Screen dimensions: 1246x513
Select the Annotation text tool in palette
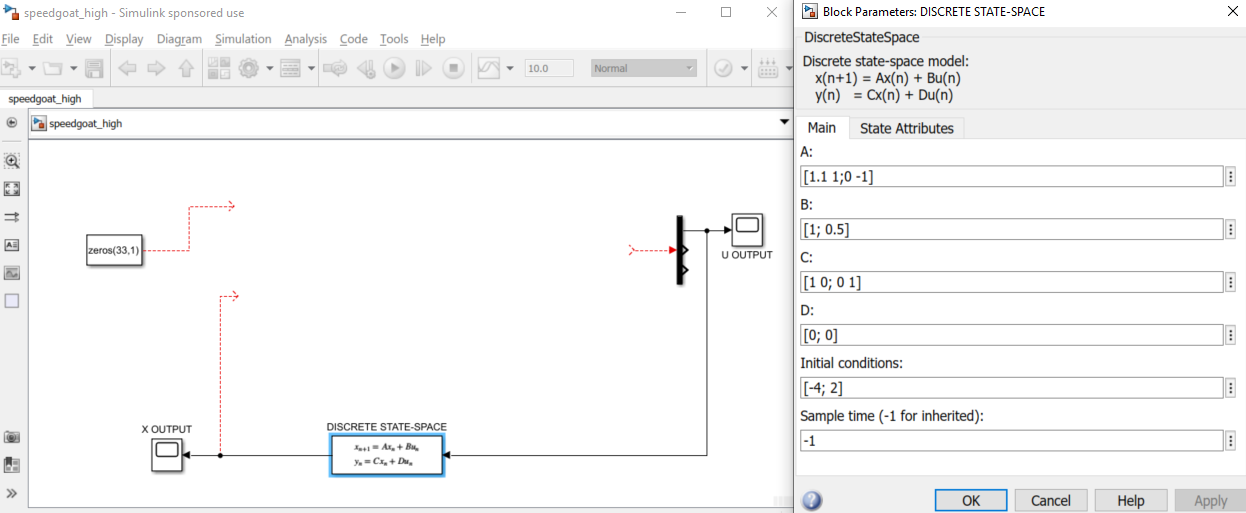click(12, 245)
